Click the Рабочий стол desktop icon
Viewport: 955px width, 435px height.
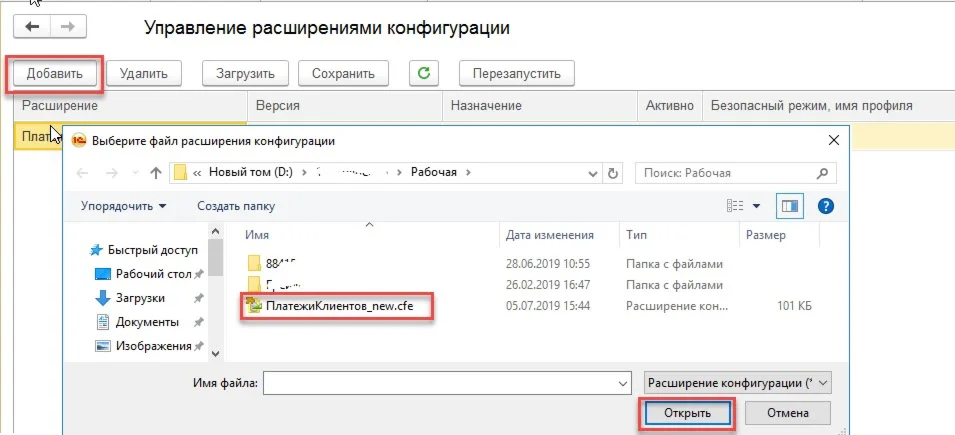click(103, 274)
